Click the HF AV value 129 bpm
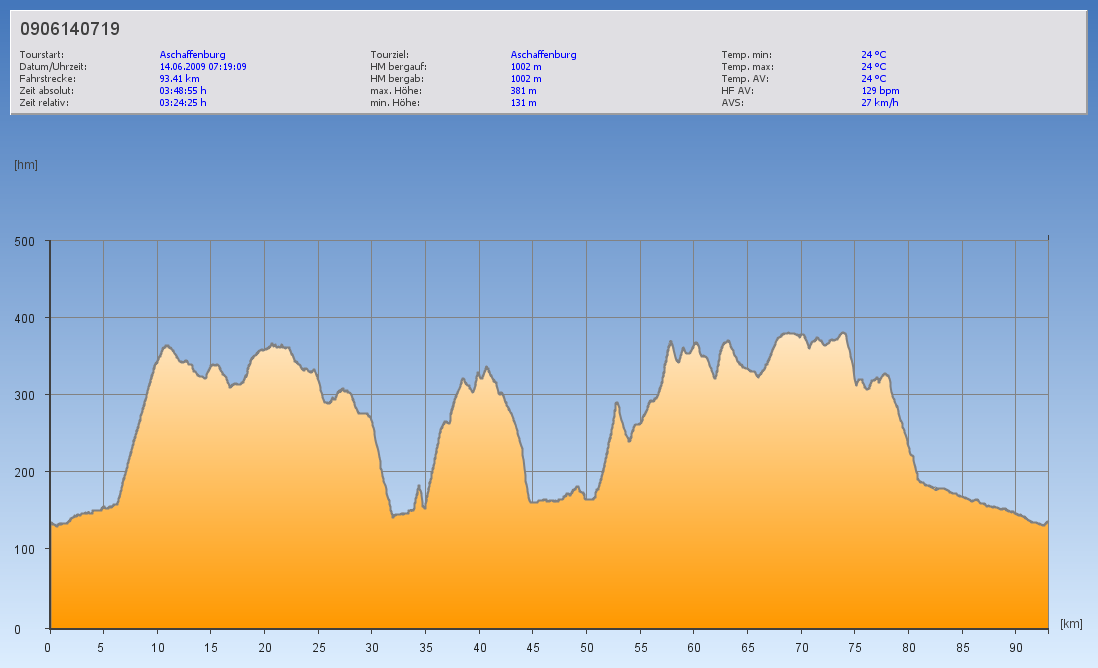The image size is (1098, 668). pyautogui.click(x=880, y=90)
